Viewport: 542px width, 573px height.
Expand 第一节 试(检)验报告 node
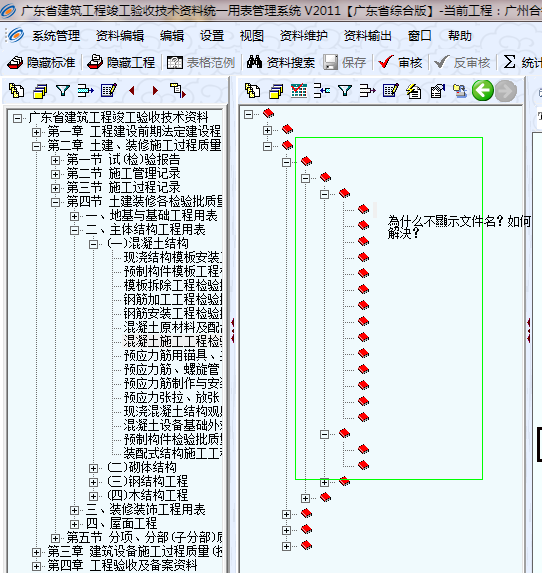point(55,160)
